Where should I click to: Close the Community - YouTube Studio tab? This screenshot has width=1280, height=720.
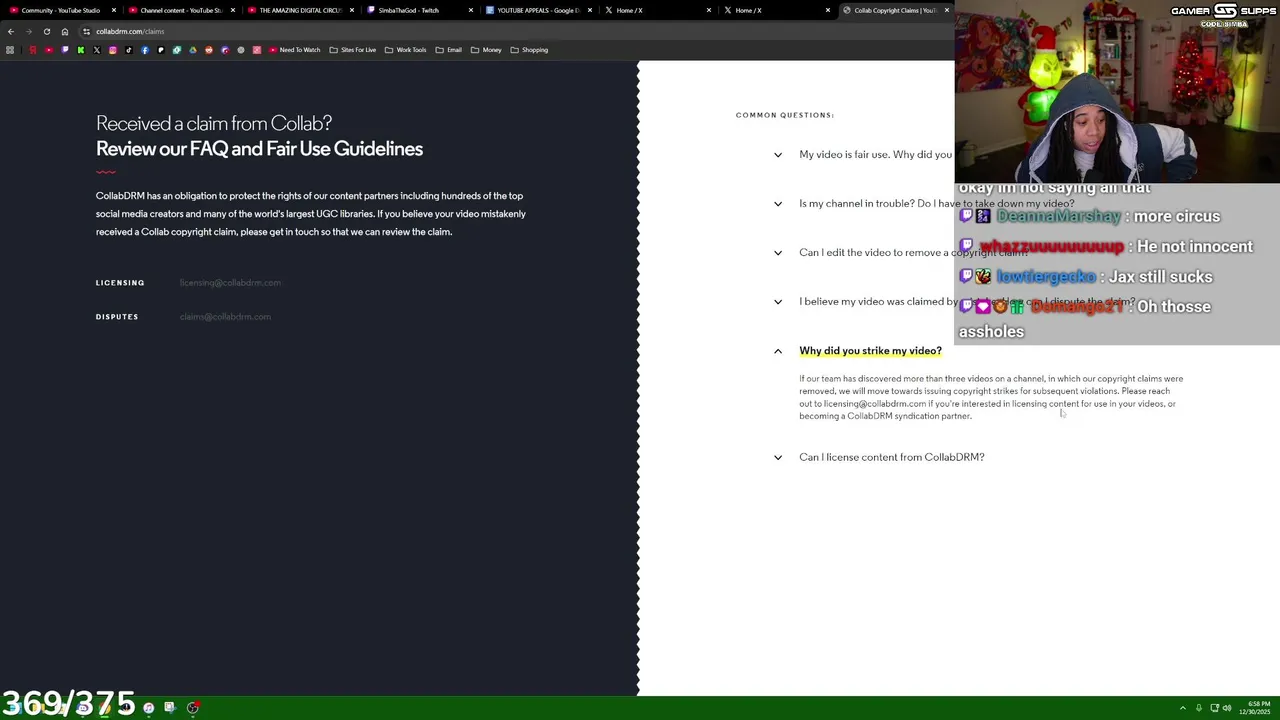click(114, 10)
